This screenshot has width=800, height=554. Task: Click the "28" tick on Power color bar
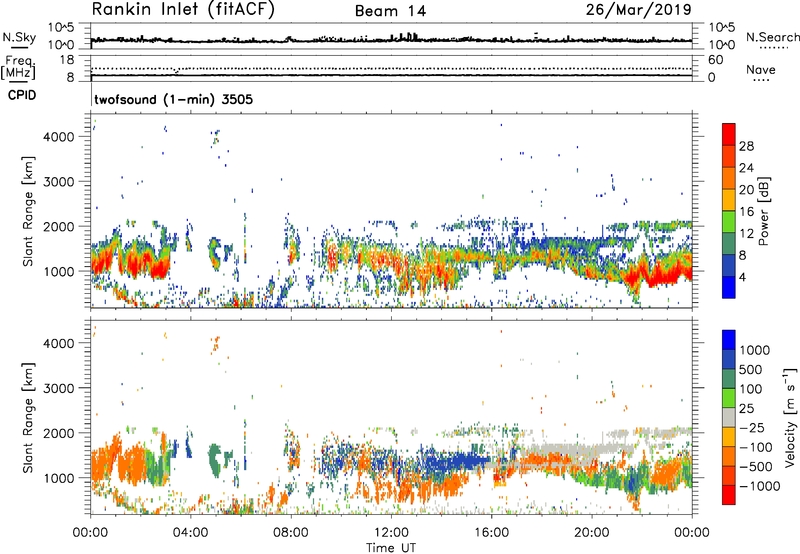(746, 146)
